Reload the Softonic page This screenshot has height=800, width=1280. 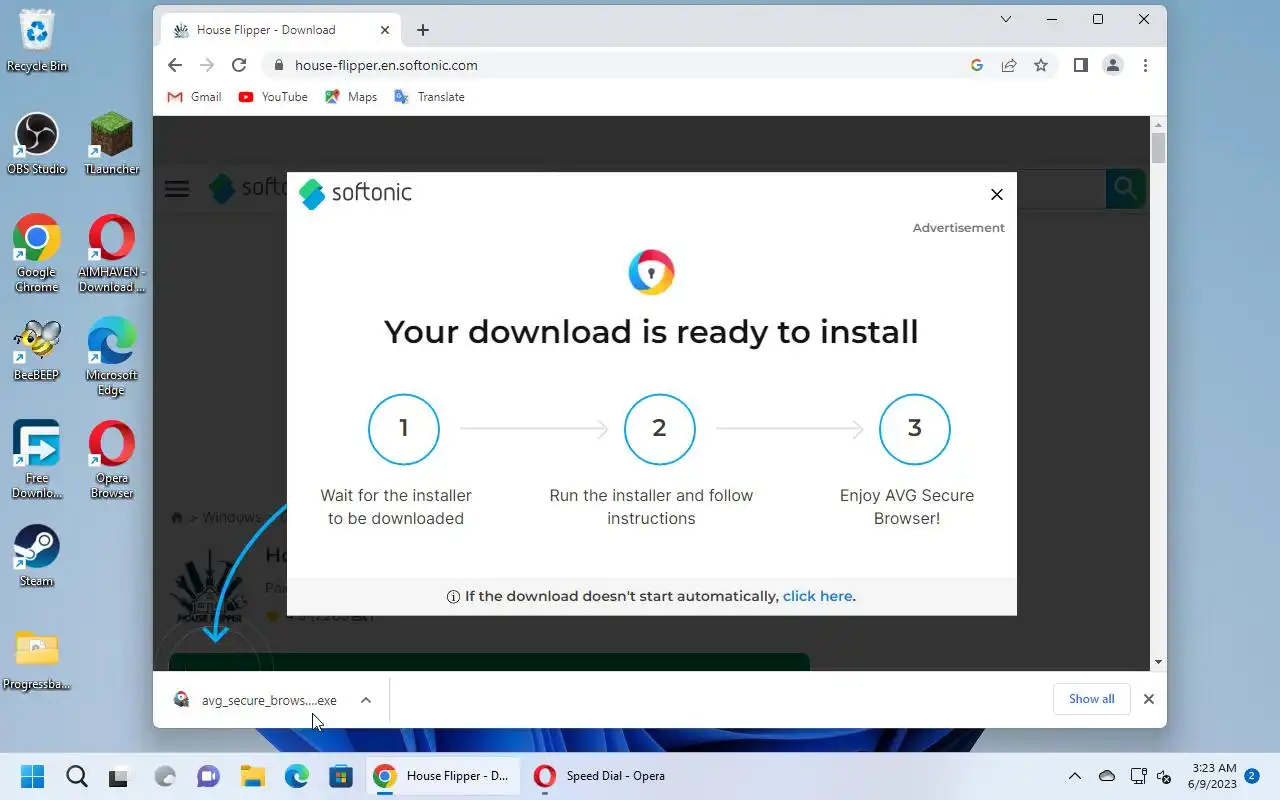pos(239,65)
